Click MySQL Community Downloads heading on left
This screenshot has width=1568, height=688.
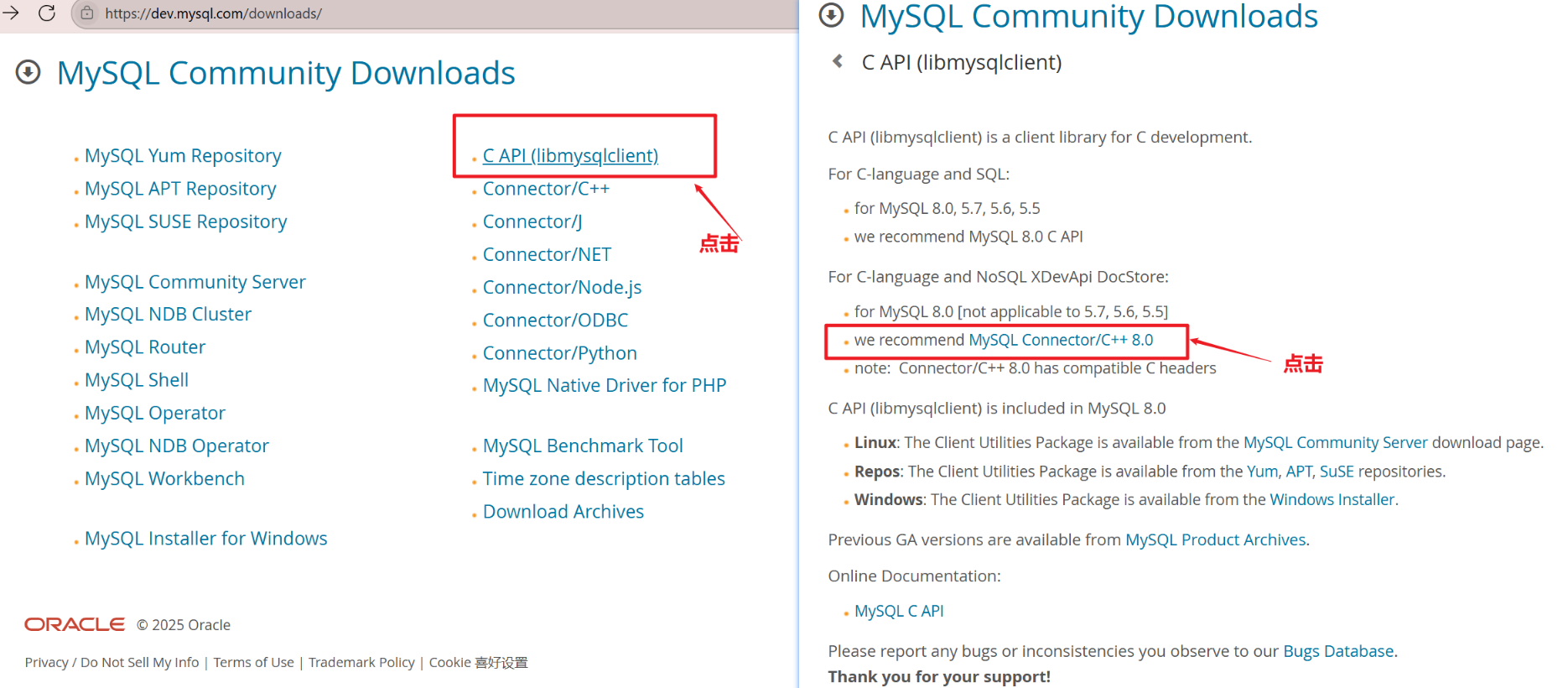[286, 73]
